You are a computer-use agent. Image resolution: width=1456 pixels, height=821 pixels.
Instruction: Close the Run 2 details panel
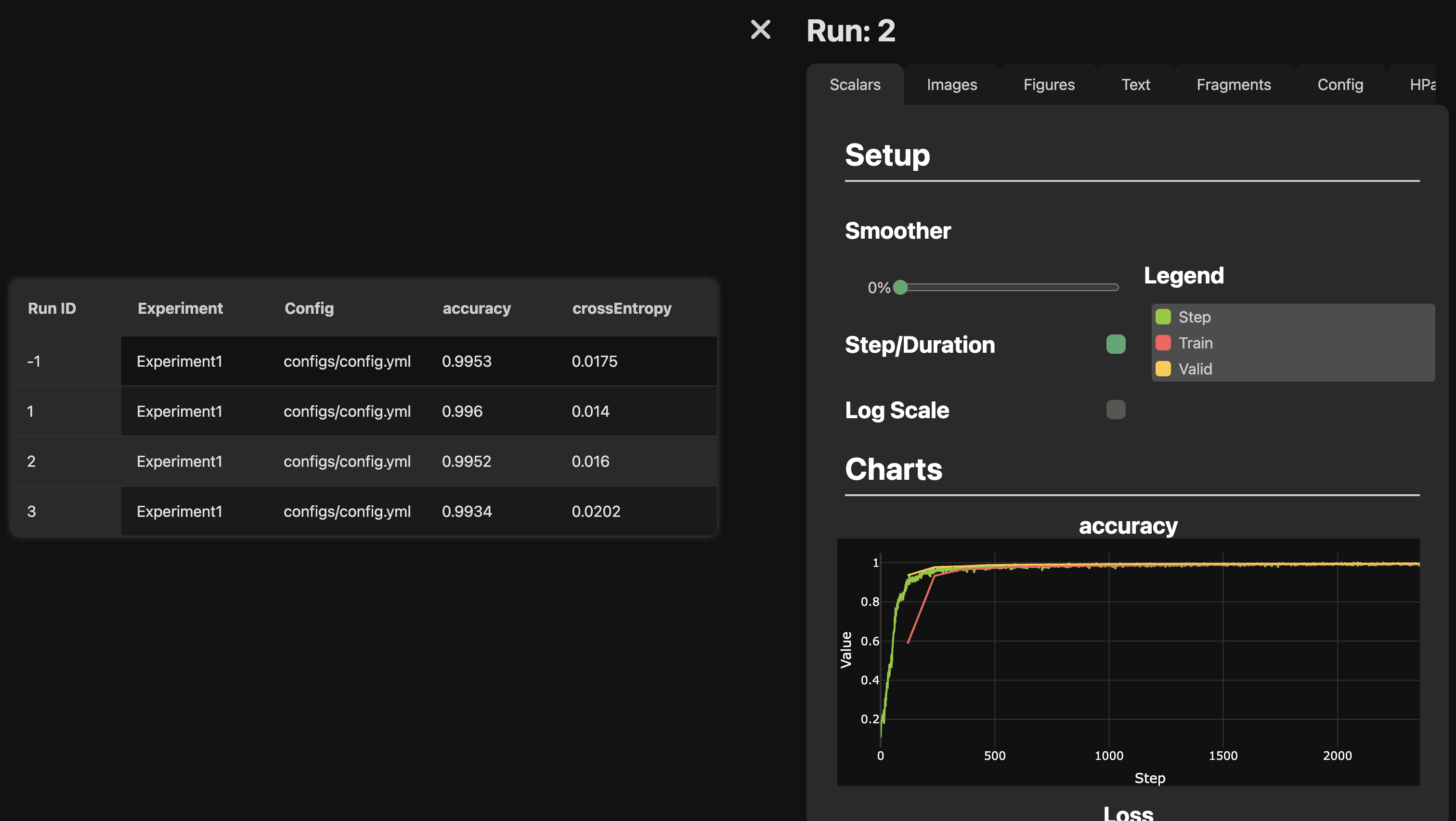[760, 29]
